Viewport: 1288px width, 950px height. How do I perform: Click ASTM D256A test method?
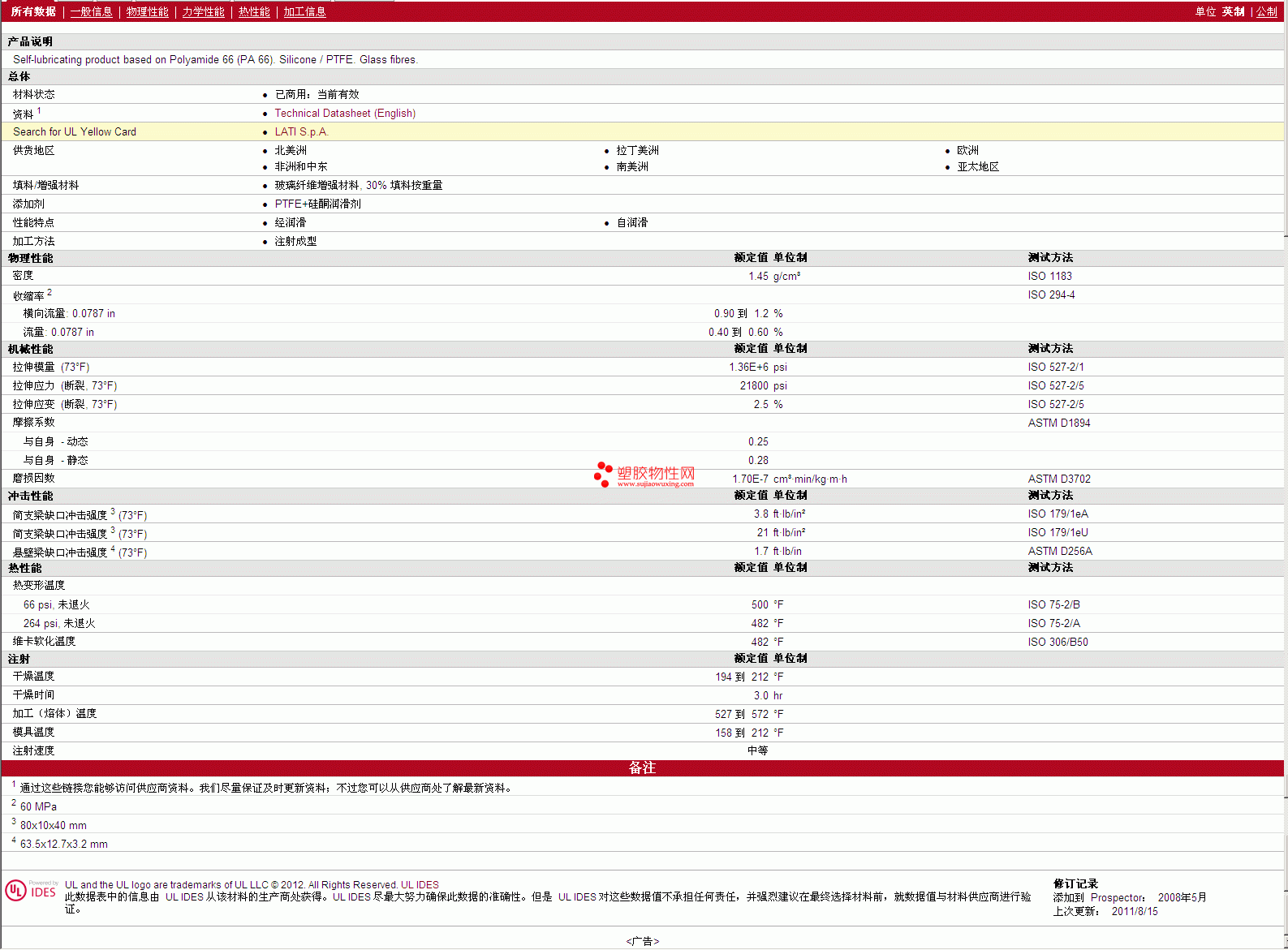[x=1060, y=552]
